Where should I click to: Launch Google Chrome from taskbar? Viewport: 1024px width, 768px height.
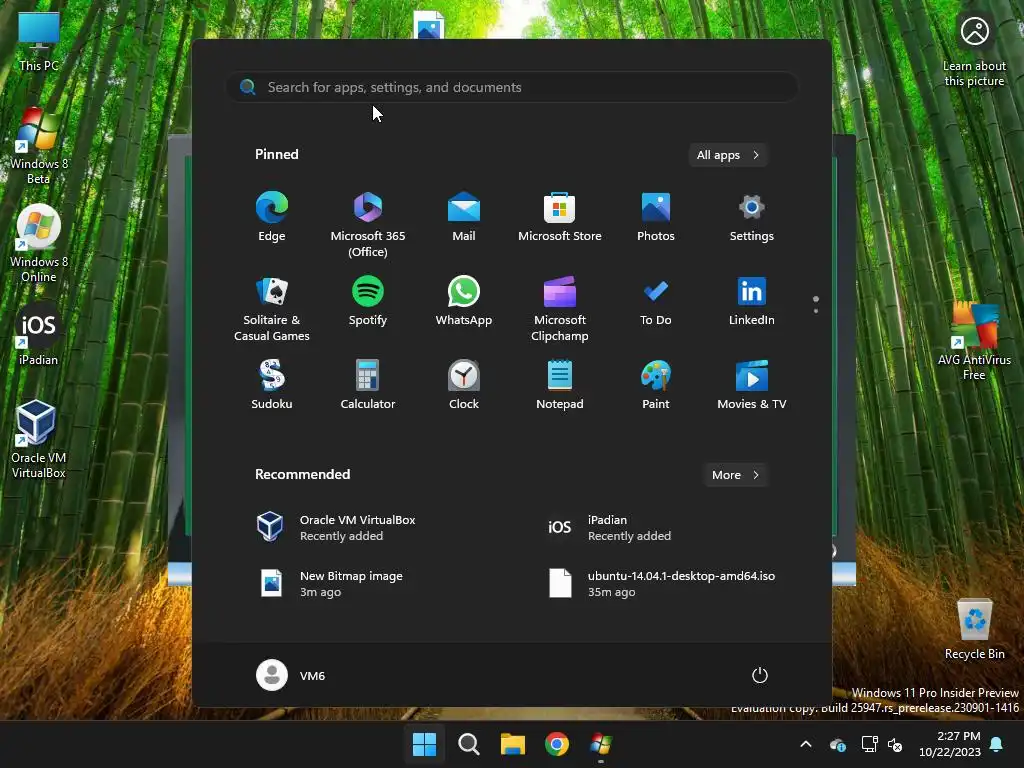coord(556,744)
